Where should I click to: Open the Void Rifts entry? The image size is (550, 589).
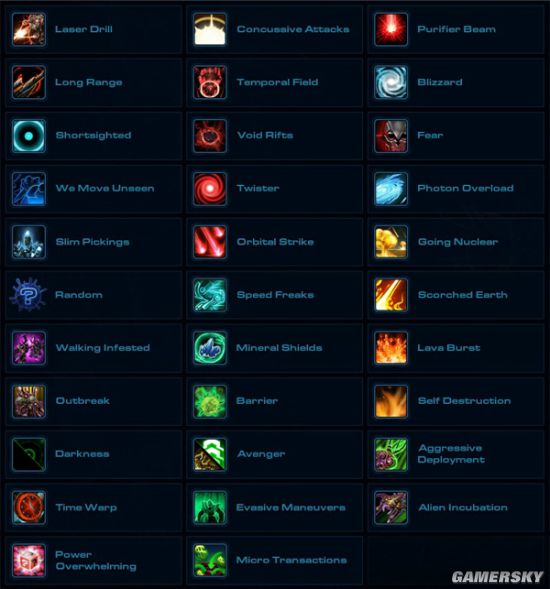[275, 136]
